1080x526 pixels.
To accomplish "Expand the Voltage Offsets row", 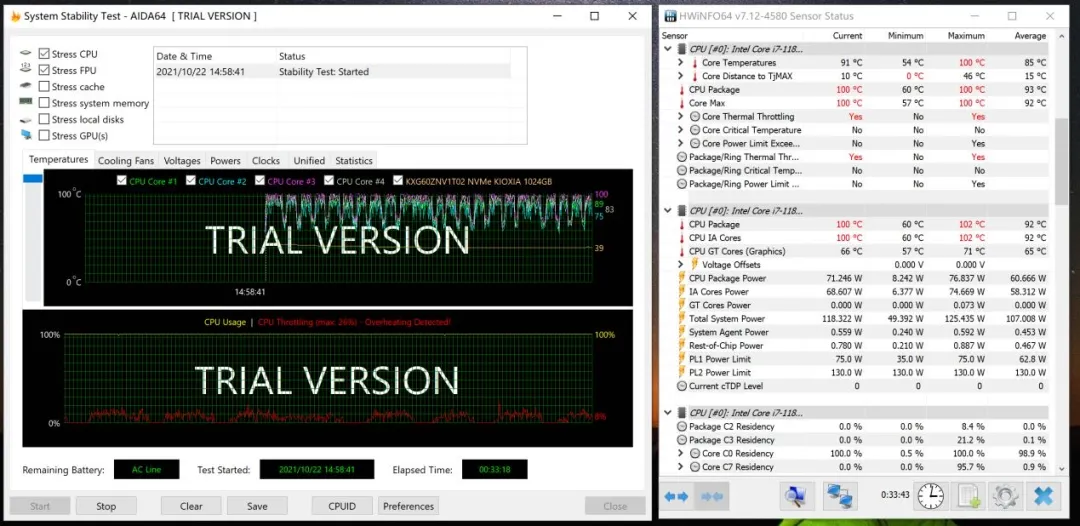I will coord(681,265).
